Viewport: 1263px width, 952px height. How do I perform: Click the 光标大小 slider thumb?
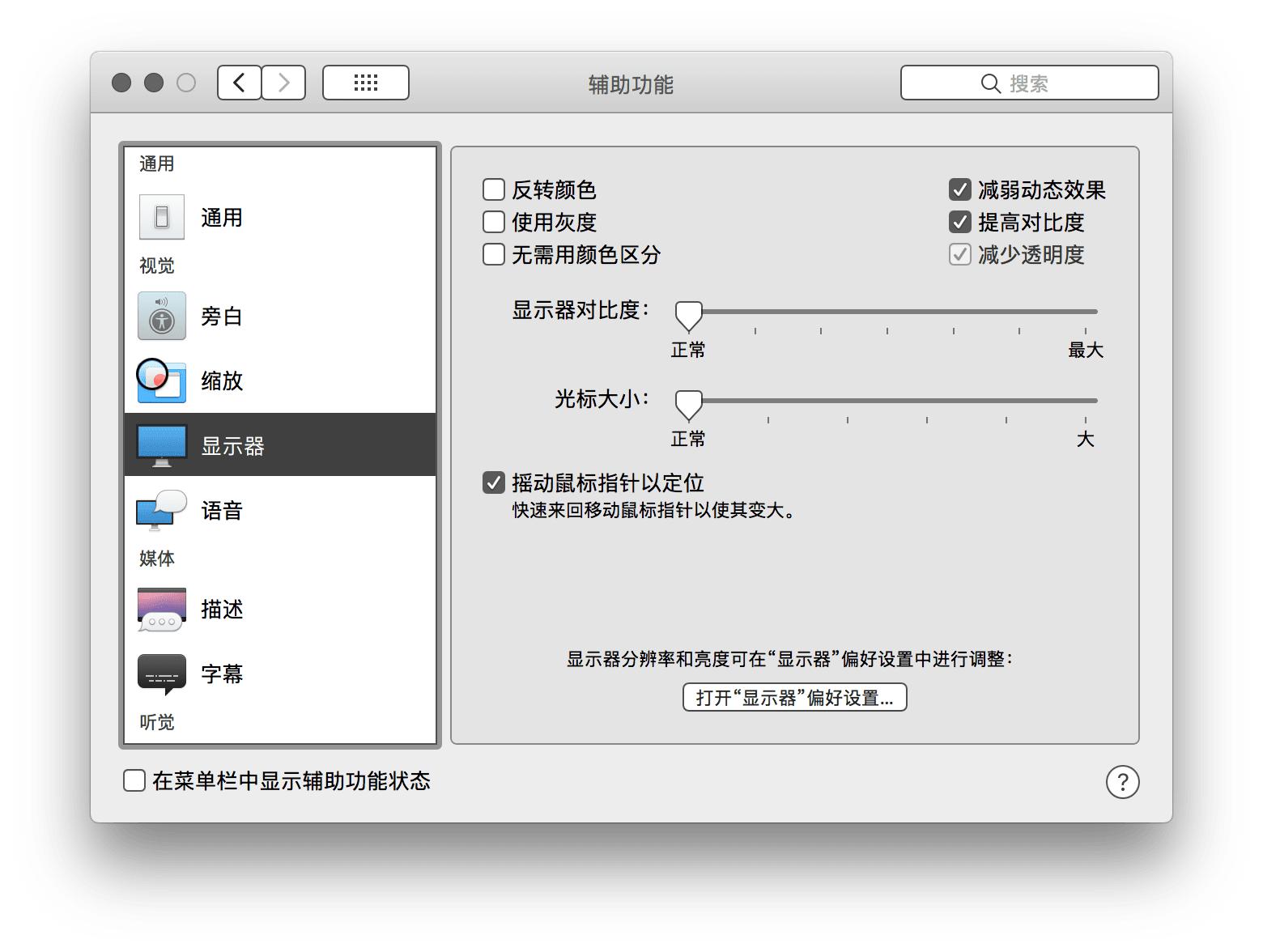click(x=689, y=406)
